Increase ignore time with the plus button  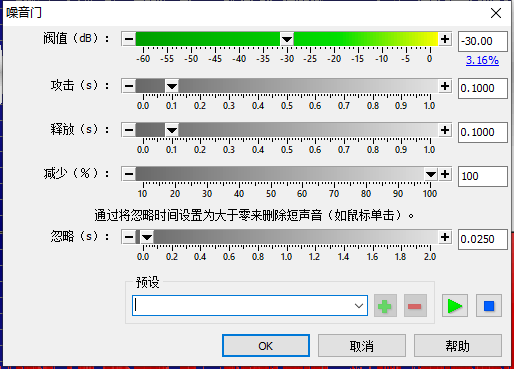tap(445, 237)
